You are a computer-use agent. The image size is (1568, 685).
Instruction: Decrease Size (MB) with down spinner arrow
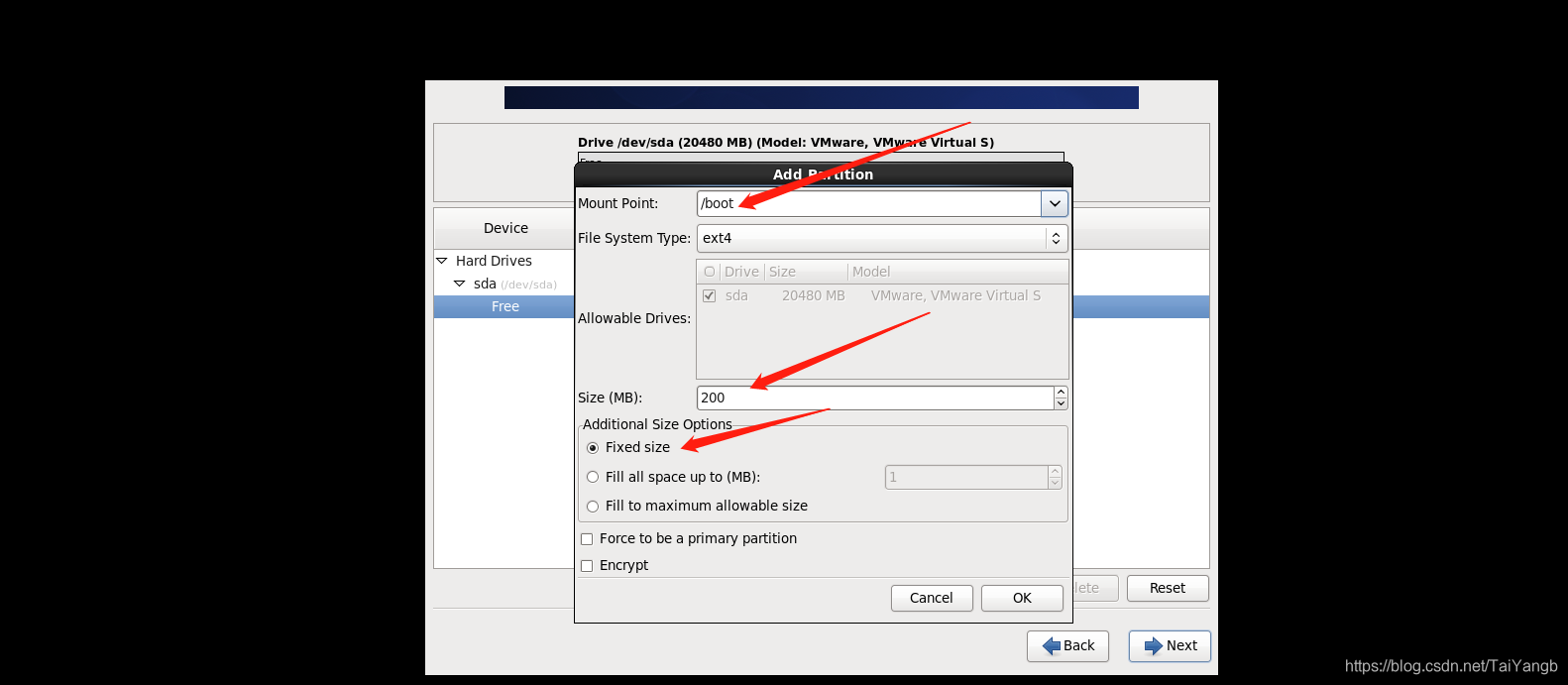coord(1061,403)
